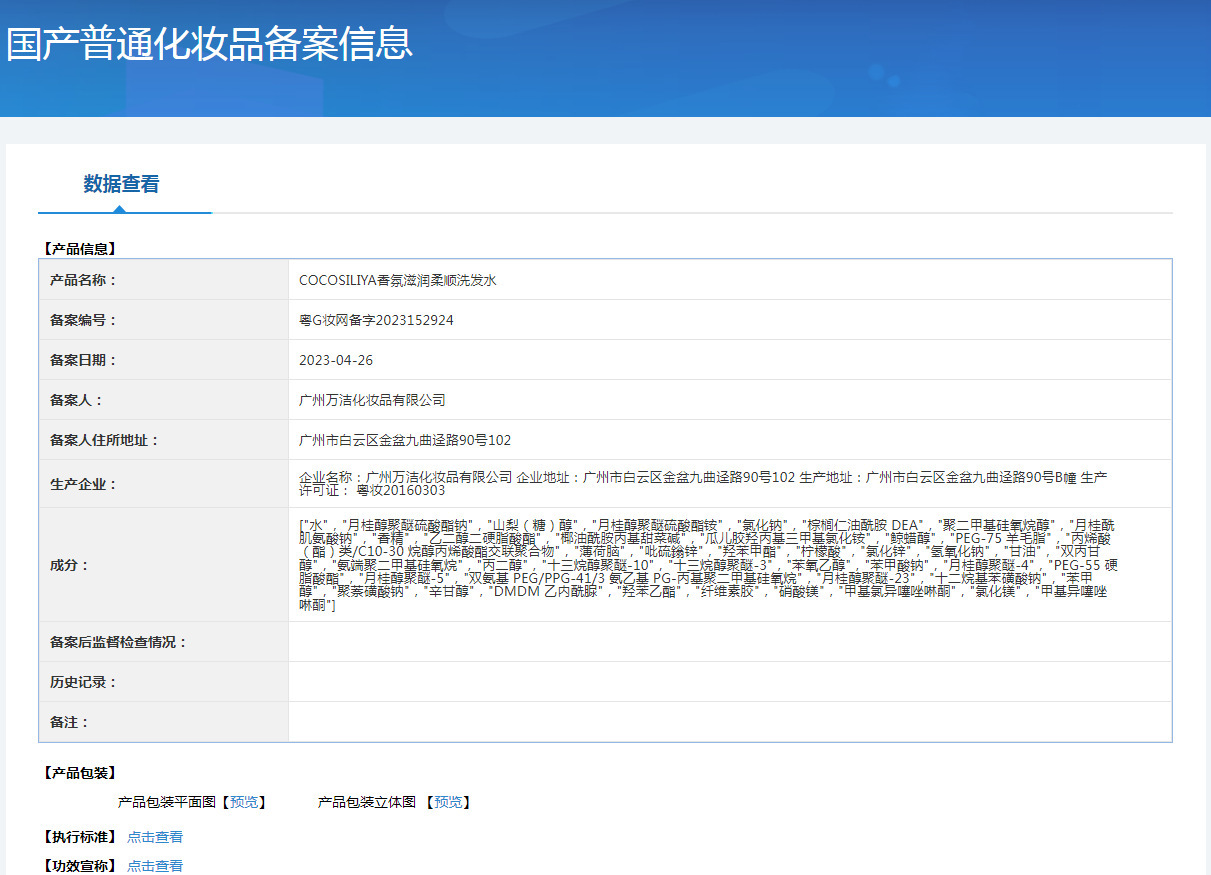Click the registrant 广州万洁化妆品有限公司 cell

pyautogui.click(x=730, y=400)
